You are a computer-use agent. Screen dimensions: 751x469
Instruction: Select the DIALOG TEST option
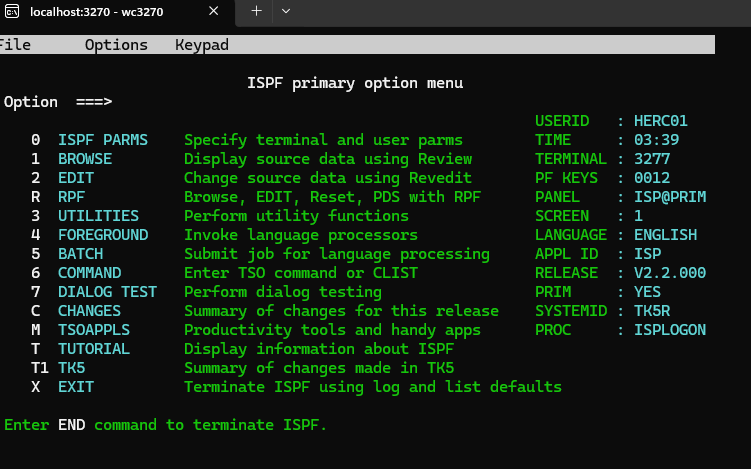click(x=107, y=292)
